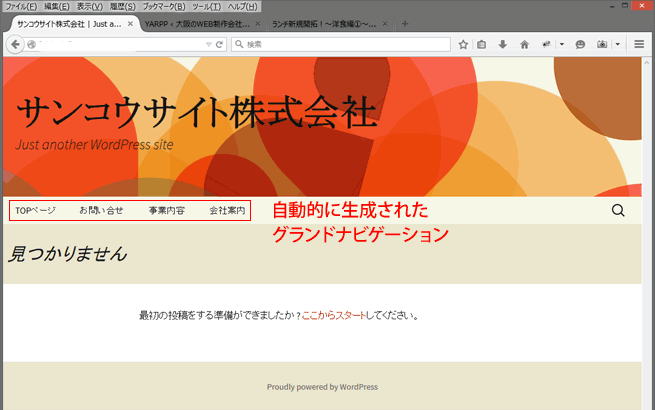
Task: Click the search magnifier in browser search box
Action: tap(239, 44)
